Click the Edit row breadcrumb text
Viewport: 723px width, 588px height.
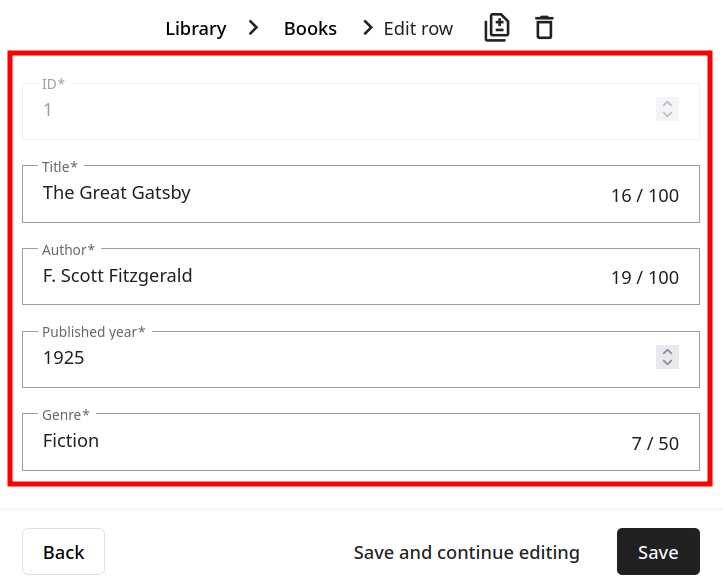(x=418, y=28)
